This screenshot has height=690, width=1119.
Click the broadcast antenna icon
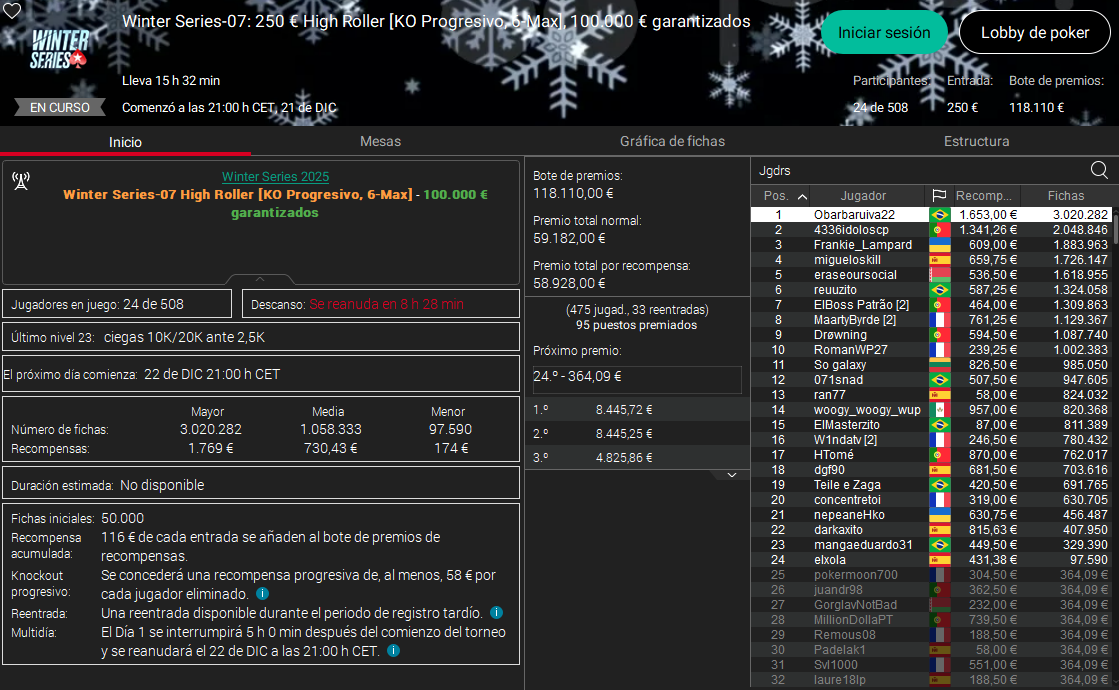click(x=21, y=181)
